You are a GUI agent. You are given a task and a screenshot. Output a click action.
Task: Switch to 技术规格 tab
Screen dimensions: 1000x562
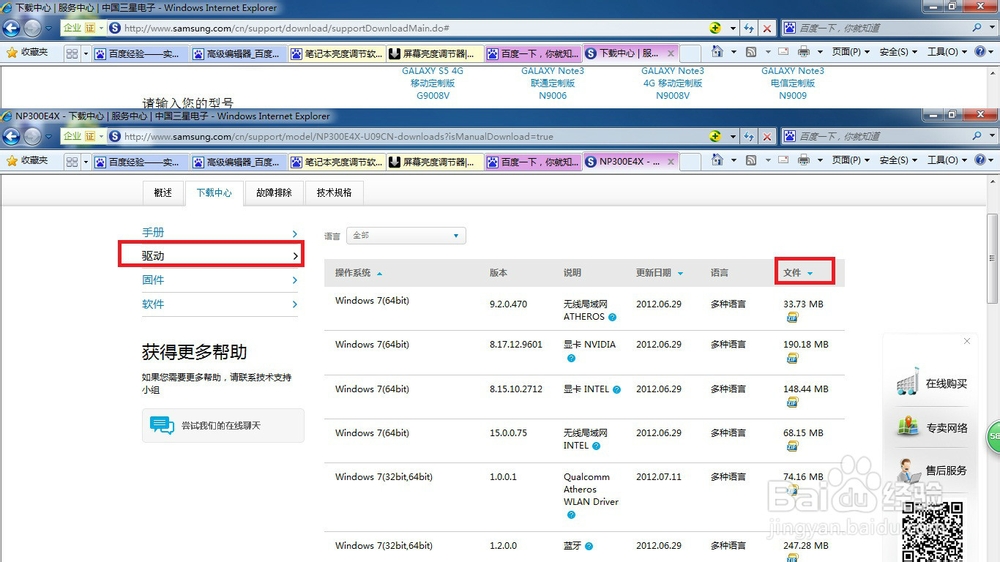coord(334,193)
